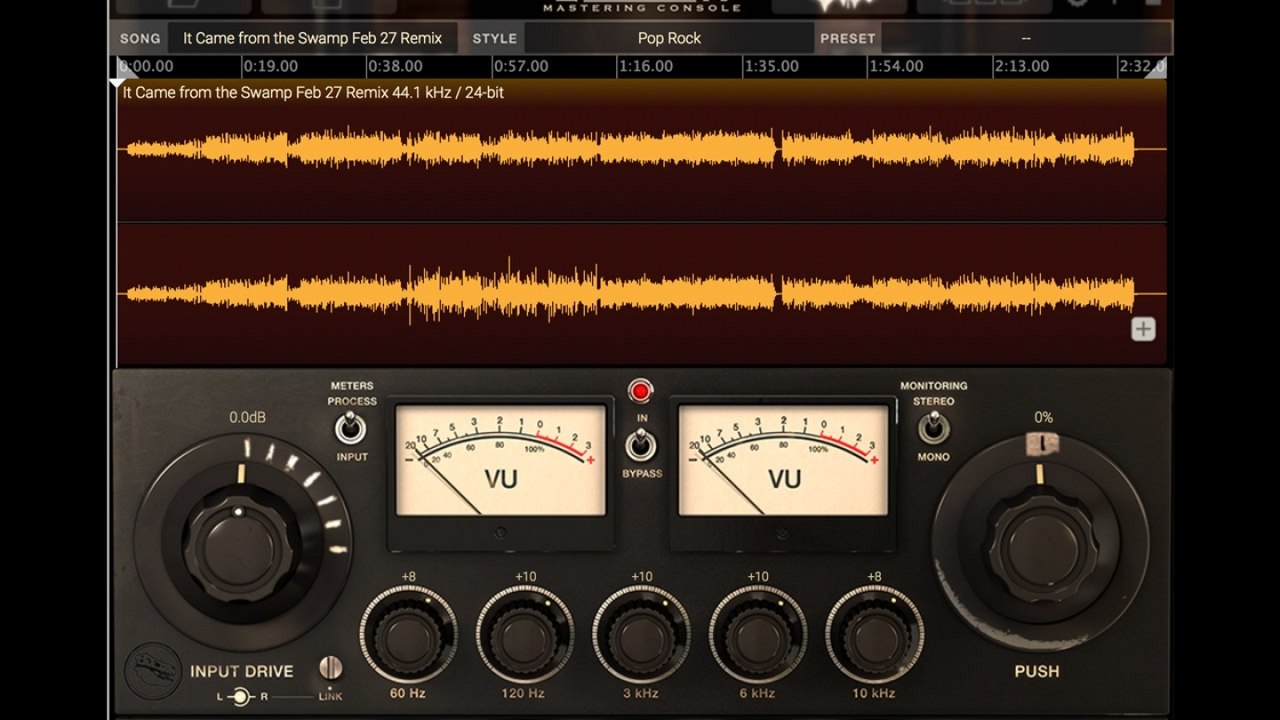Jump to 1:16.00 on the timeline ruler
Viewport: 1280px width, 720px height.
(646, 67)
